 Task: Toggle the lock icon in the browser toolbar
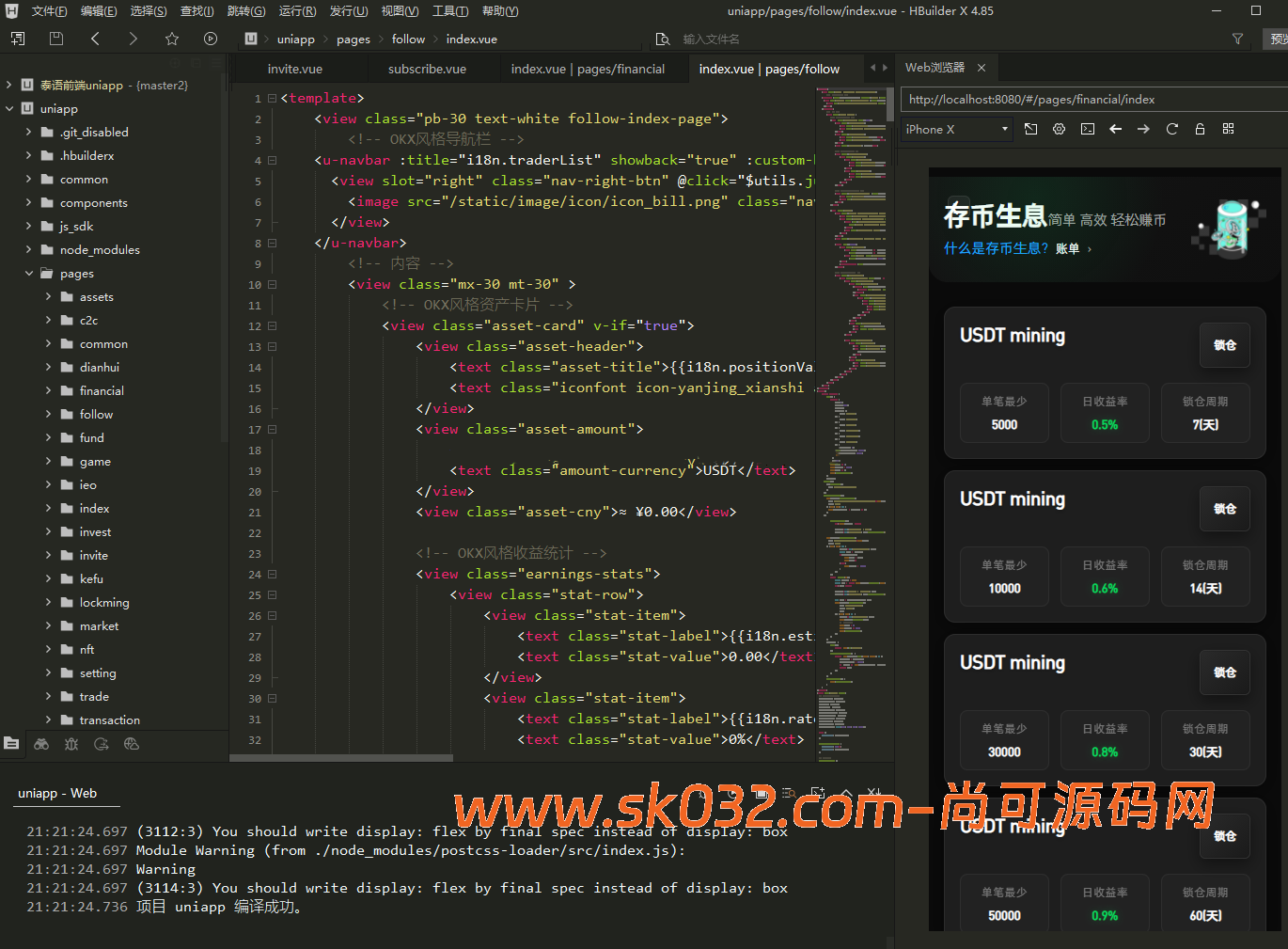click(x=1200, y=129)
